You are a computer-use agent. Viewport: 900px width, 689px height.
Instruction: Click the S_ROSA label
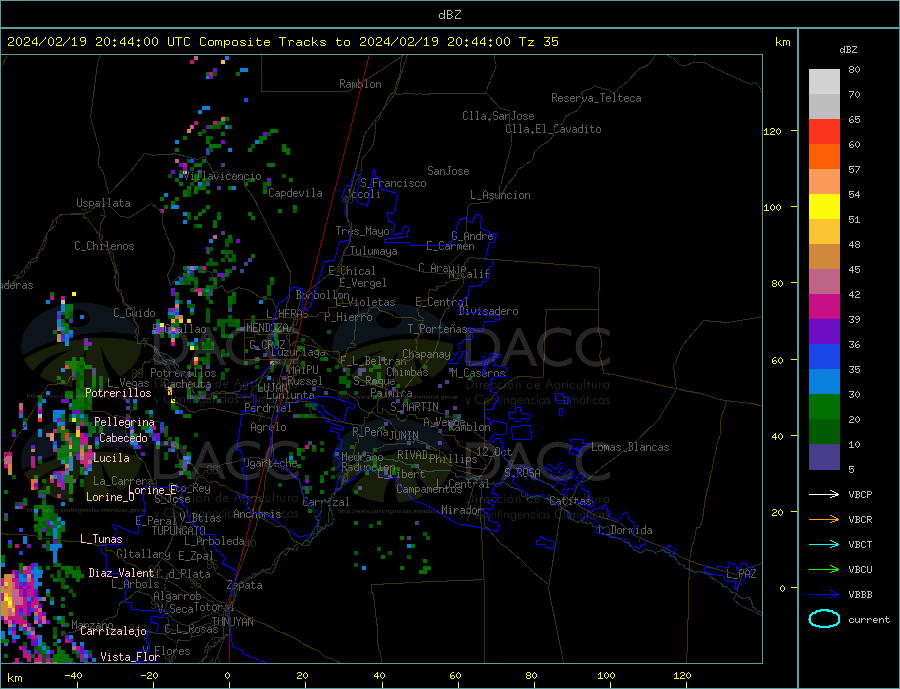click(x=522, y=473)
